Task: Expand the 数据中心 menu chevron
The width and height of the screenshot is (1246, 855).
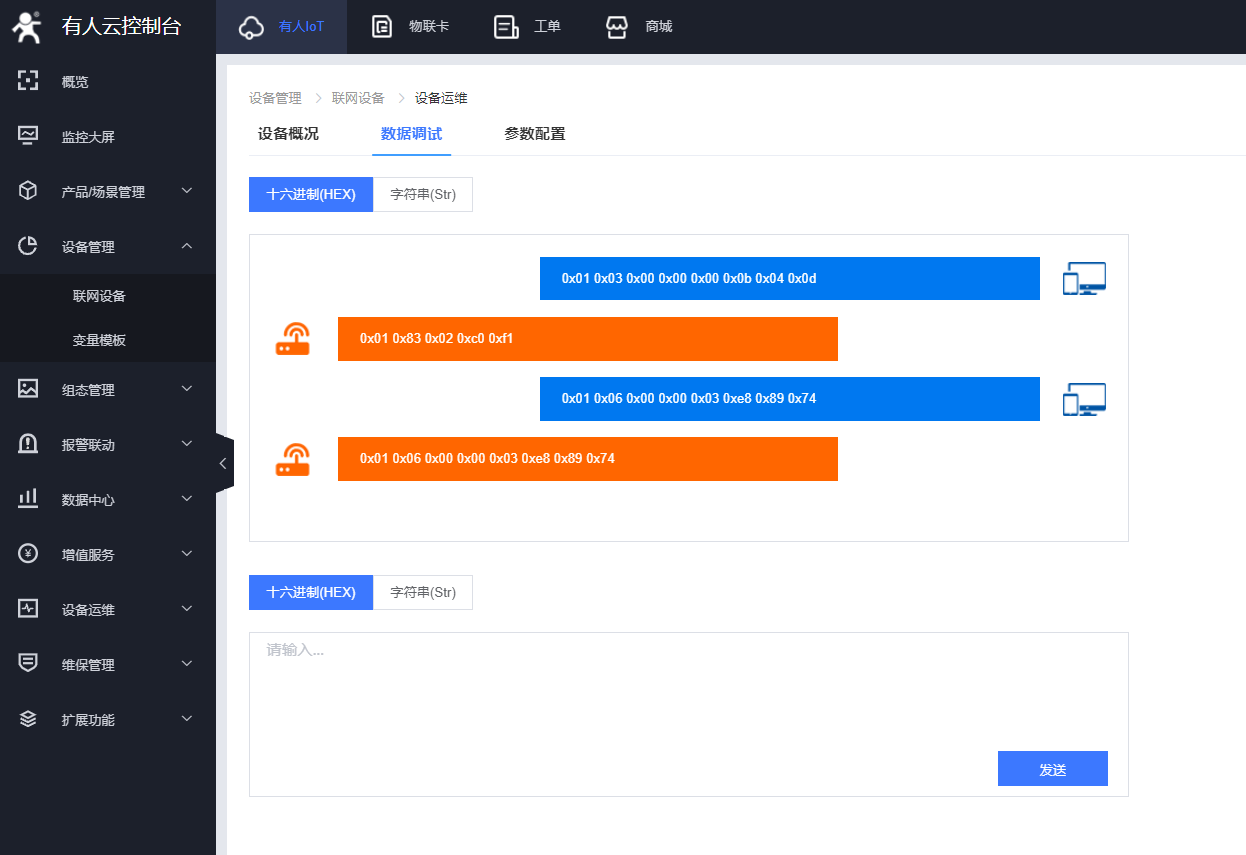Action: [187, 499]
